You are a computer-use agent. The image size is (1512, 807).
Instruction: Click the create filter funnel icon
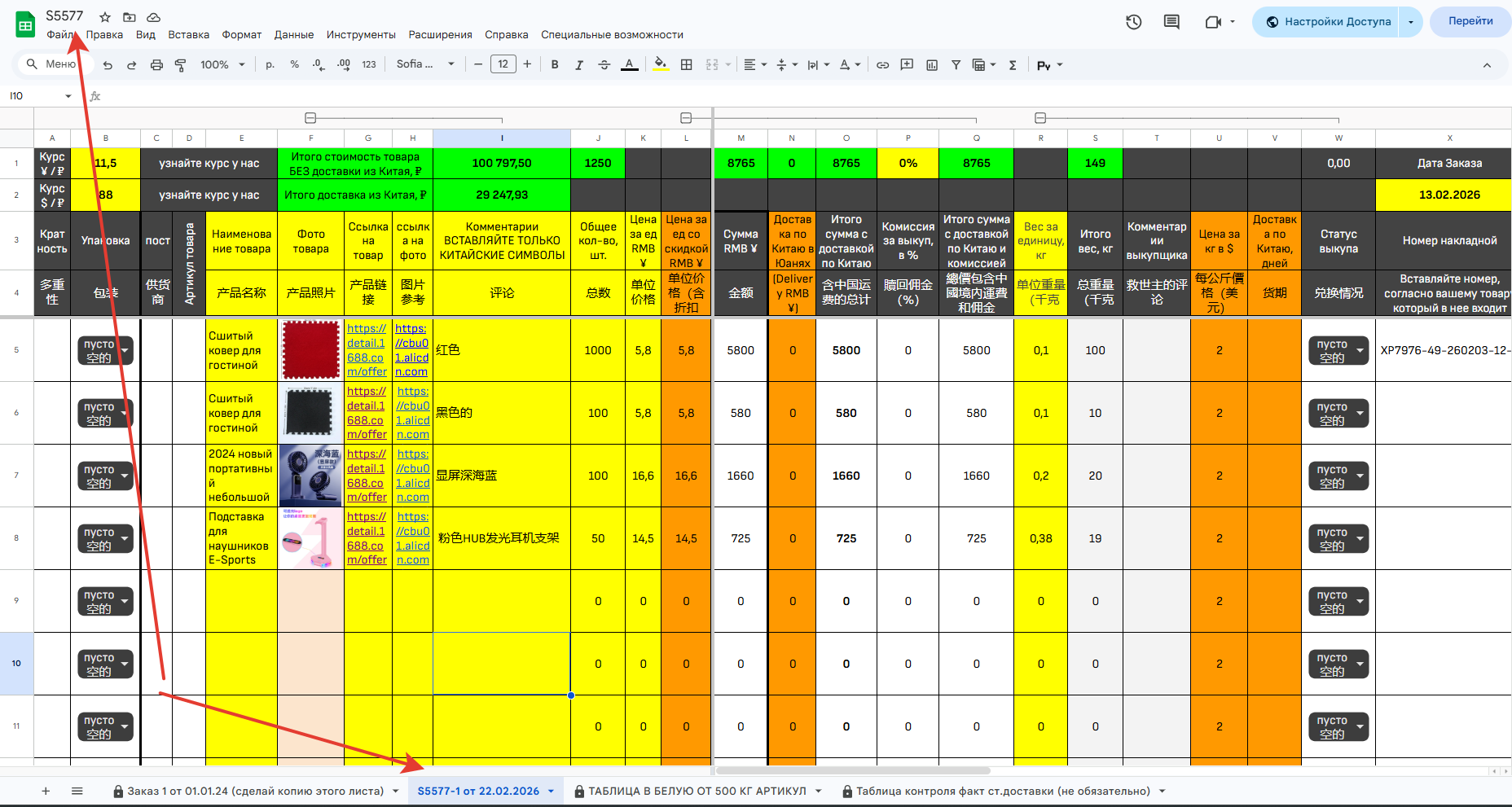point(956,65)
